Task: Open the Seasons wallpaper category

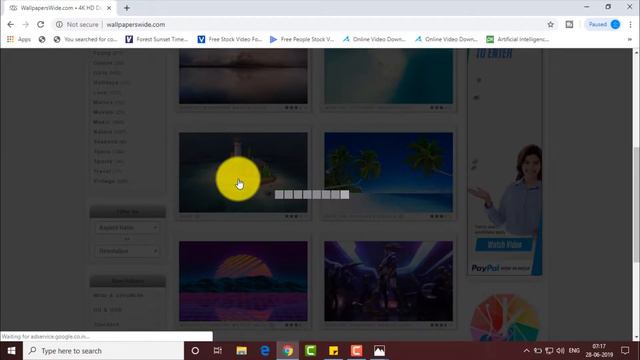Action: click(x=110, y=142)
